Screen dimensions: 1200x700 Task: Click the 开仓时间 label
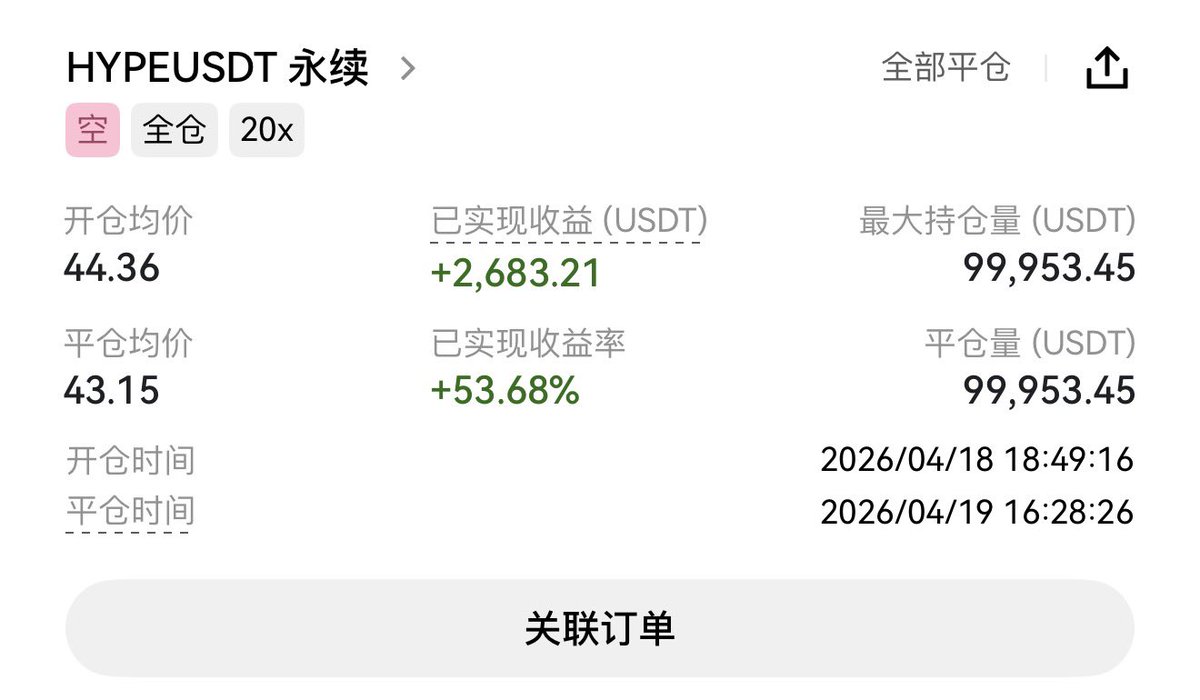click(129, 461)
